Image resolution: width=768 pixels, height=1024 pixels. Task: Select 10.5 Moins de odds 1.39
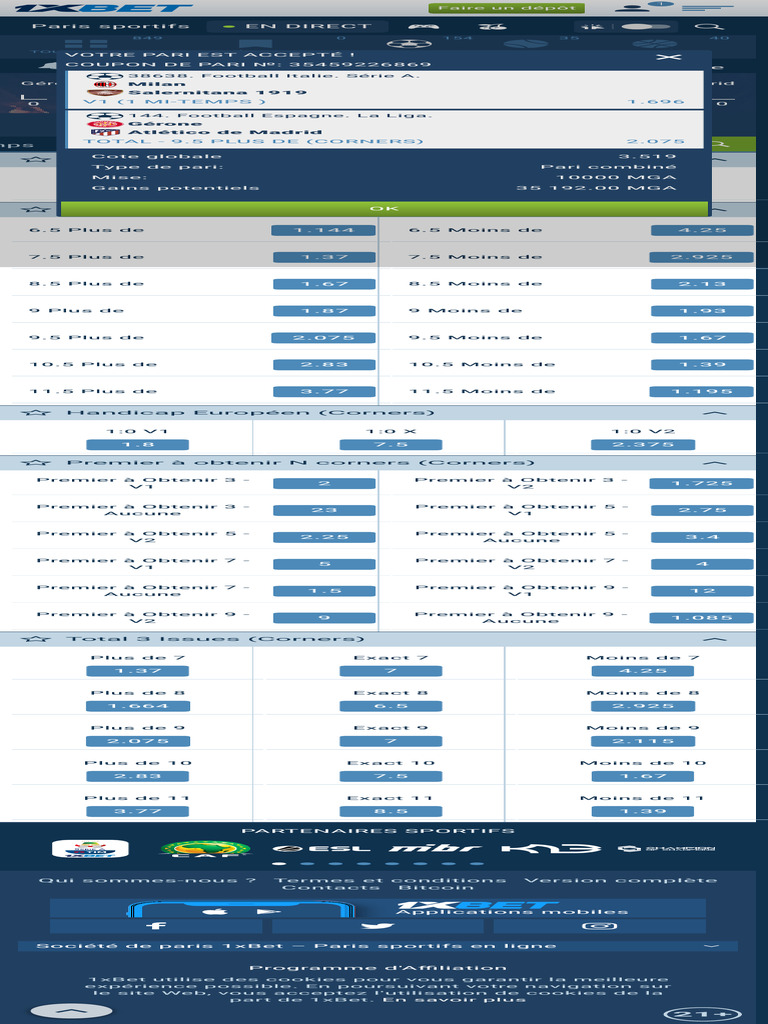pos(702,364)
